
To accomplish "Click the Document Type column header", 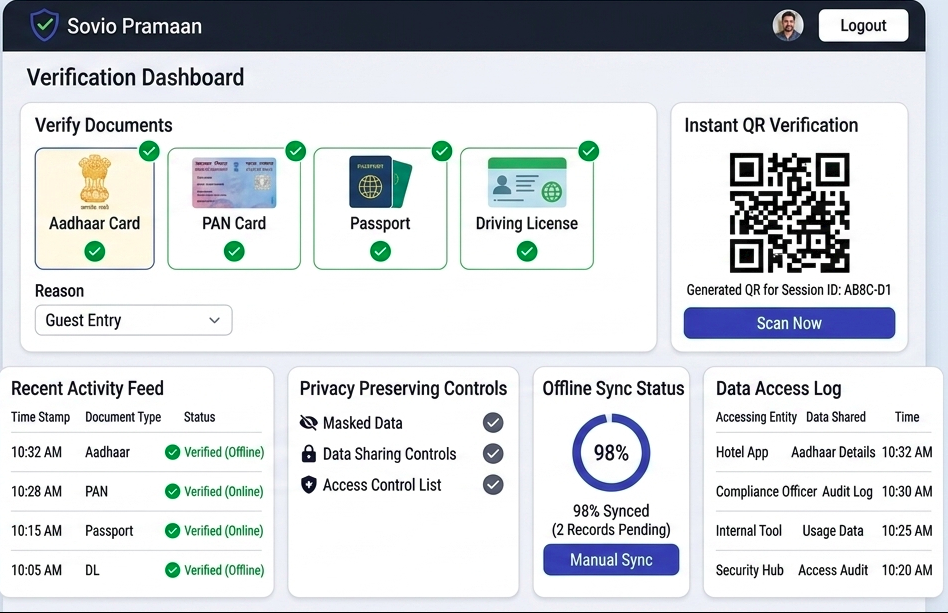I will [123, 417].
